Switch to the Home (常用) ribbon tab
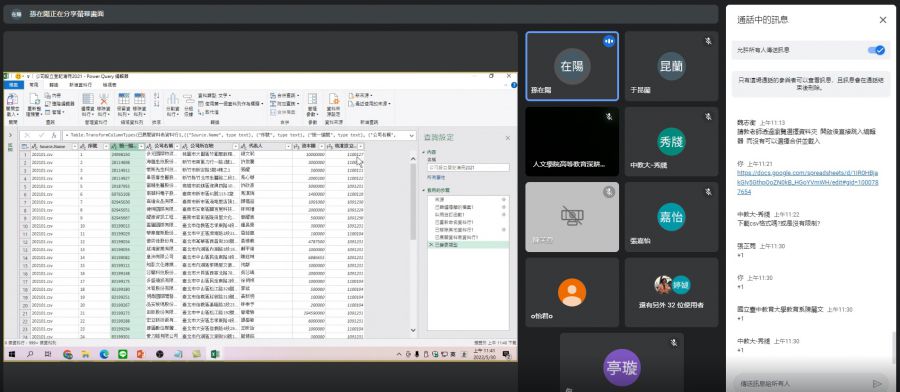Viewport: 900px width, 392px height. coord(33,84)
